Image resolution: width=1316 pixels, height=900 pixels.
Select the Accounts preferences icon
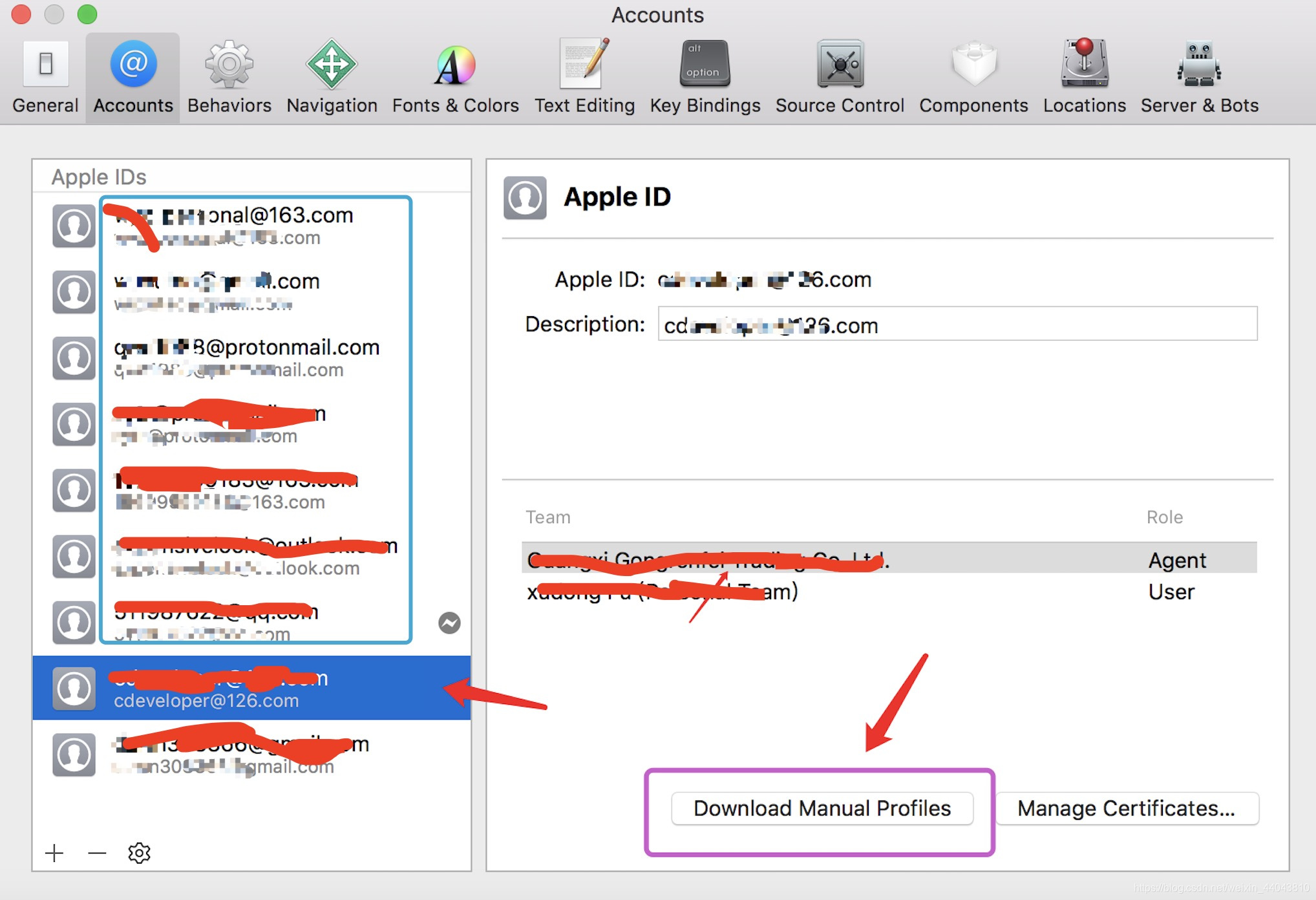pyautogui.click(x=133, y=78)
